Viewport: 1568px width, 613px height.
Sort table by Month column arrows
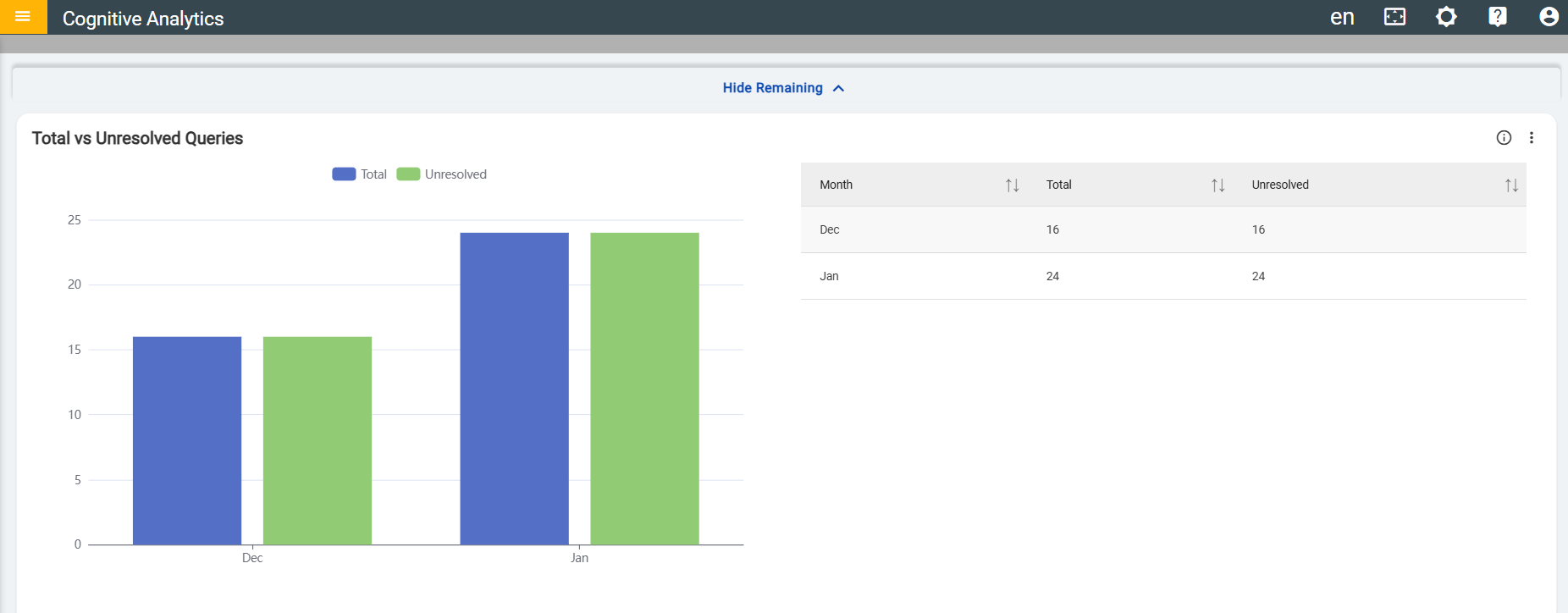(x=1012, y=185)
